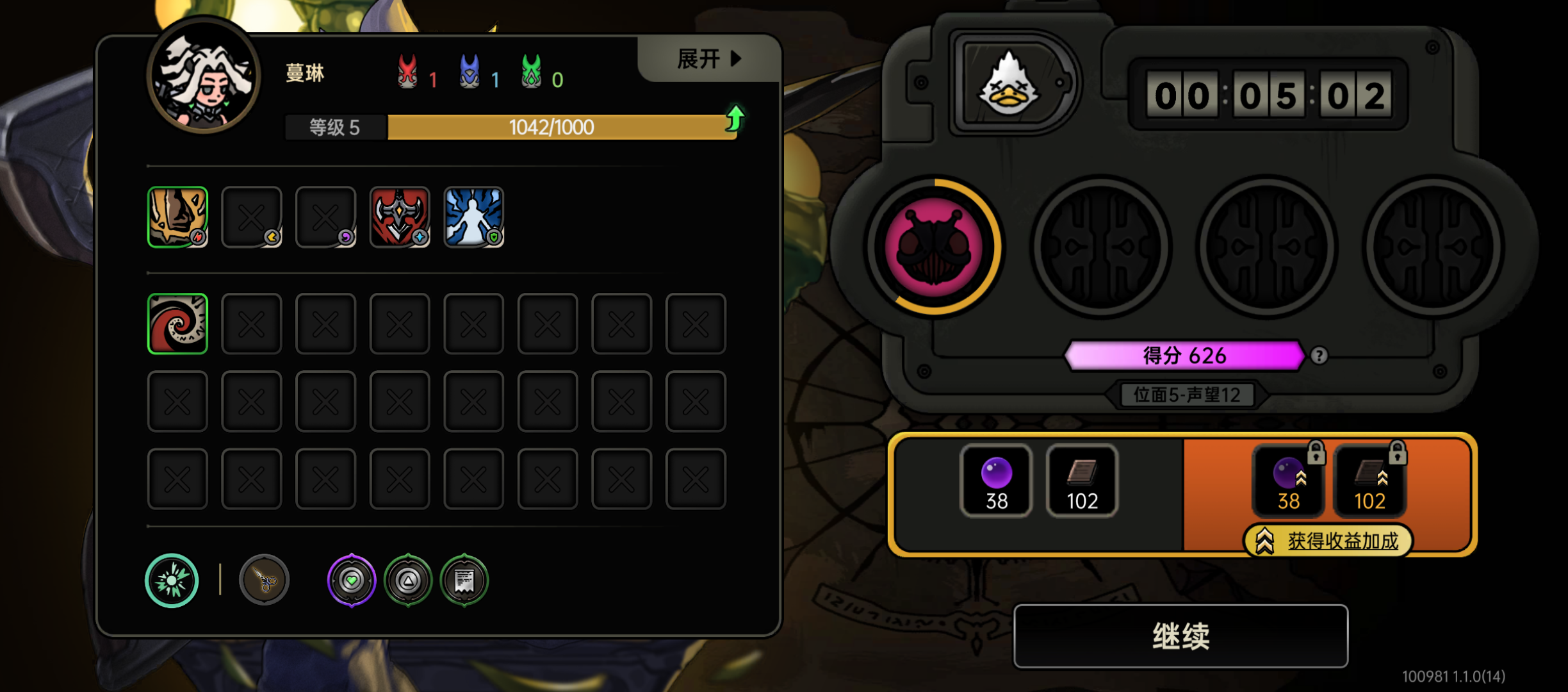Click the dead duck emblem icon
The image size is (1568, 692).
1010,84
